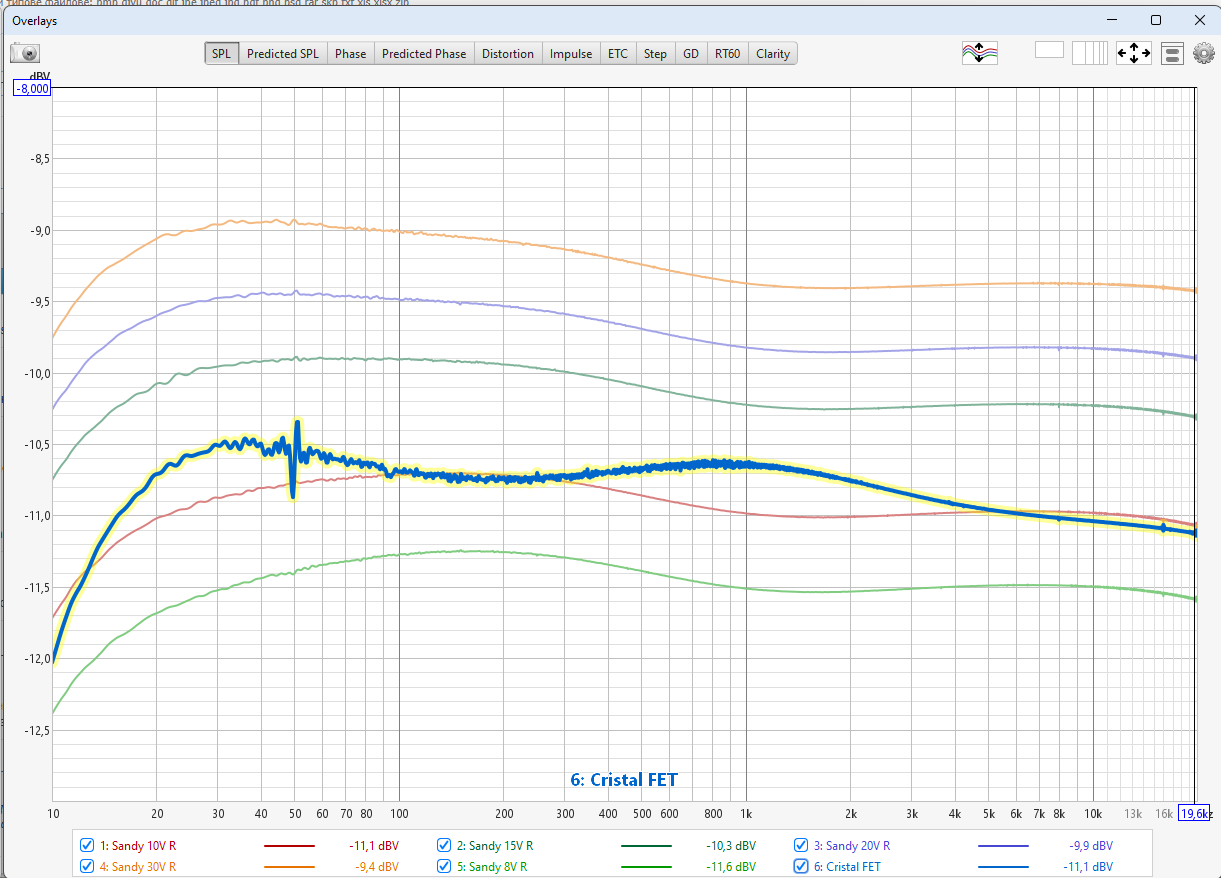This screenshot has height=878, width=1221.
Task: Uncheck the Sandy 8V R trace checkbox
Action: click(x=444, y=867)
